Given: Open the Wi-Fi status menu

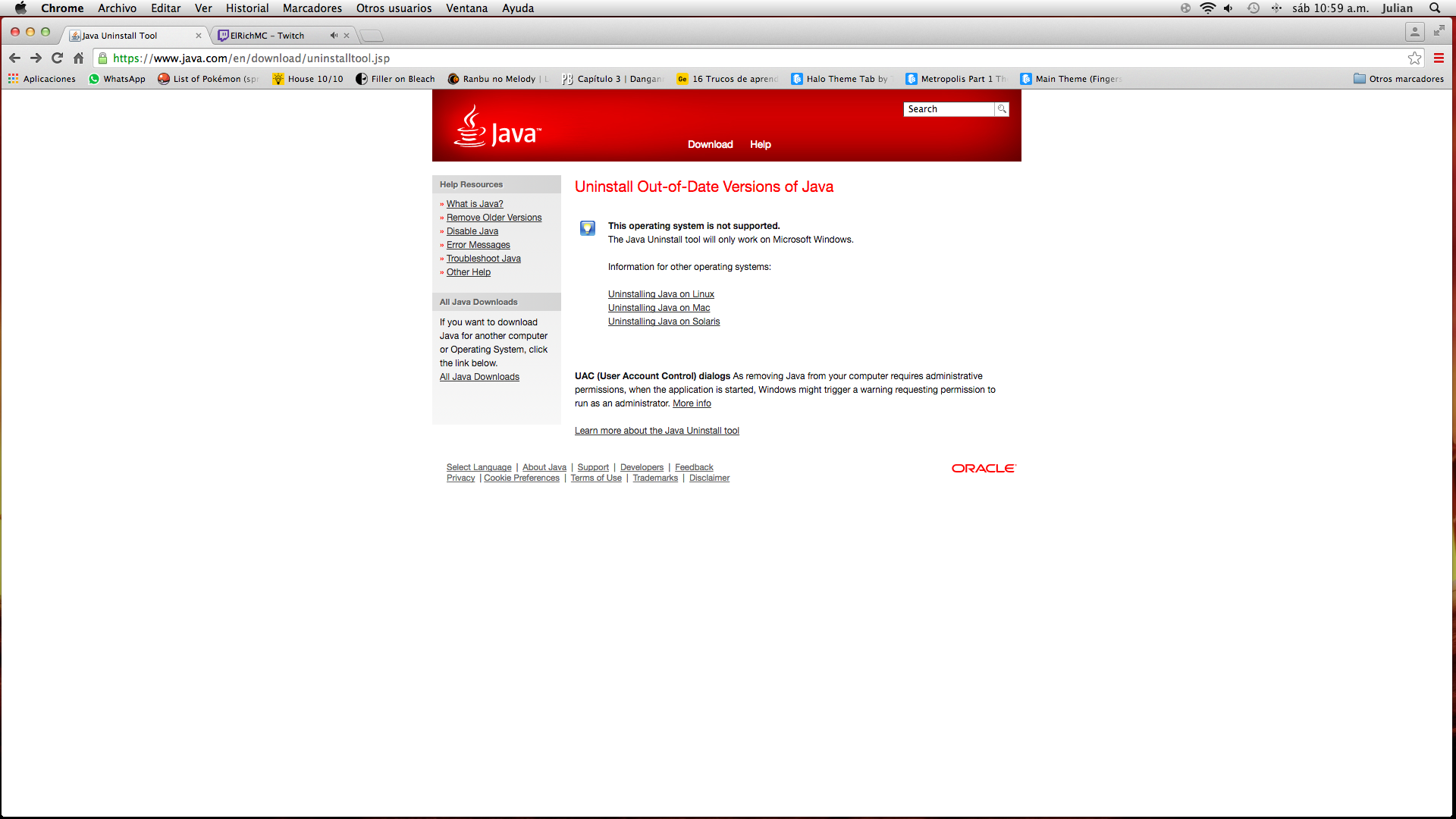Looking at the screenshot, I should pyautogui.click(x=1207, y=8).
